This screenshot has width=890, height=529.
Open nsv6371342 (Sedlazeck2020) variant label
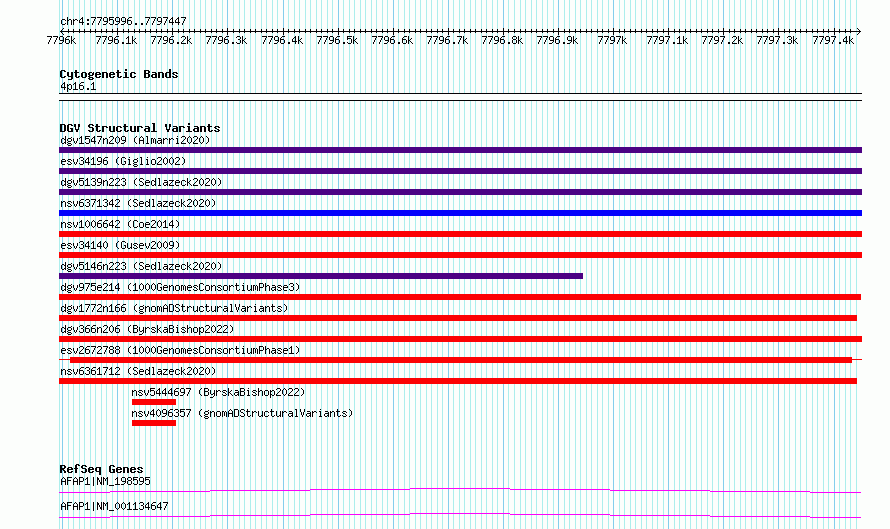pos(138,203)
